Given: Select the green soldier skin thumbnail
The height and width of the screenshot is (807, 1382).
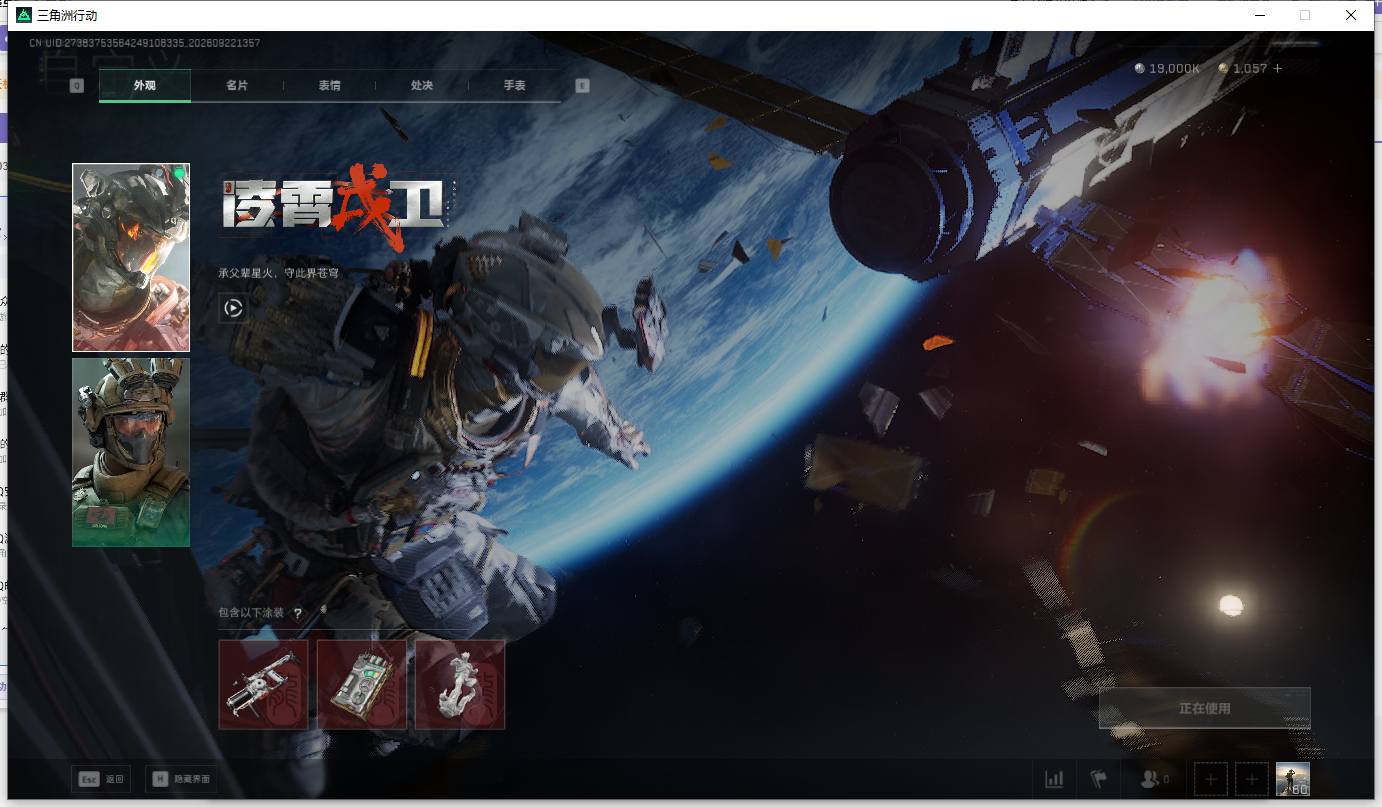Looking at the screenshot, I should click(x=131, y=452).
